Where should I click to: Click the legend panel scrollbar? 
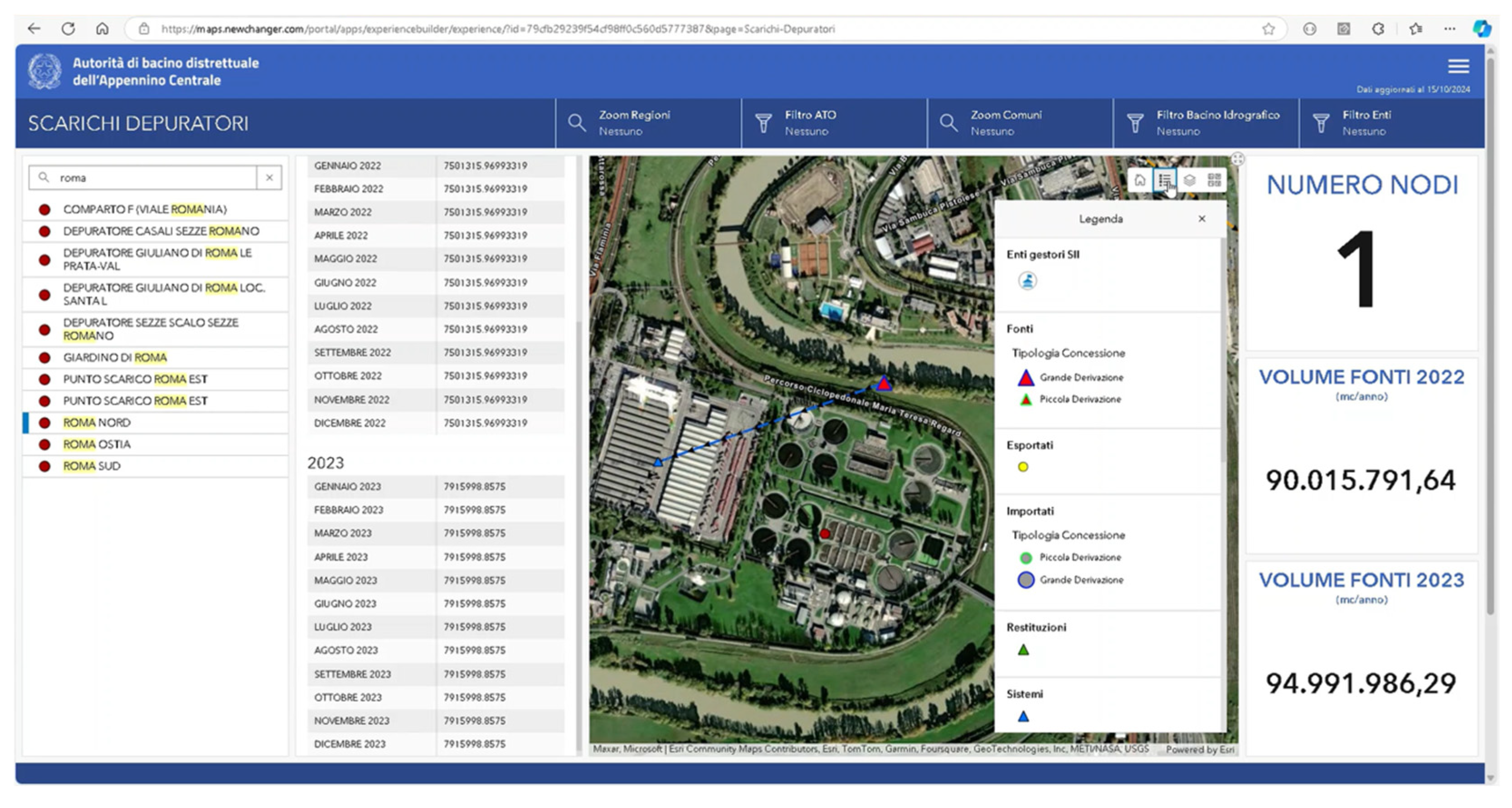pos(1223,350)
